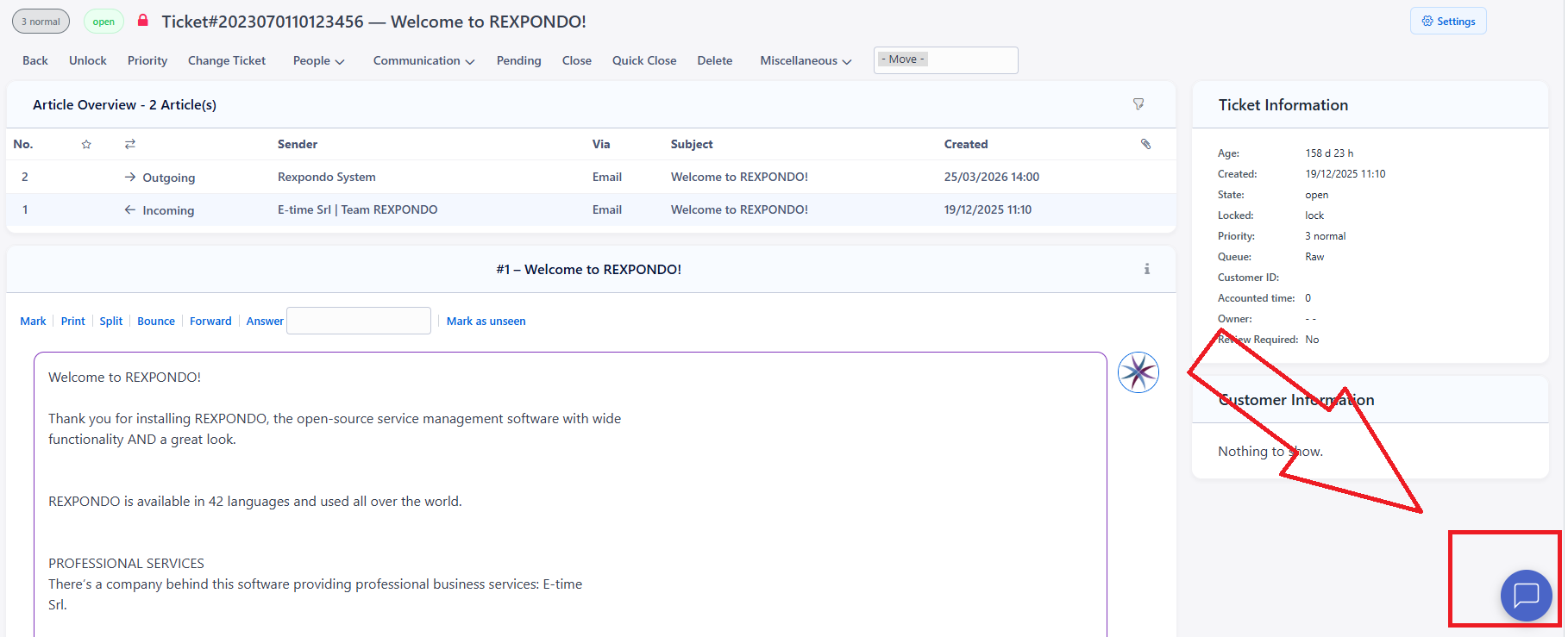Click the red ticket lock icon

[x=143, y=20]
